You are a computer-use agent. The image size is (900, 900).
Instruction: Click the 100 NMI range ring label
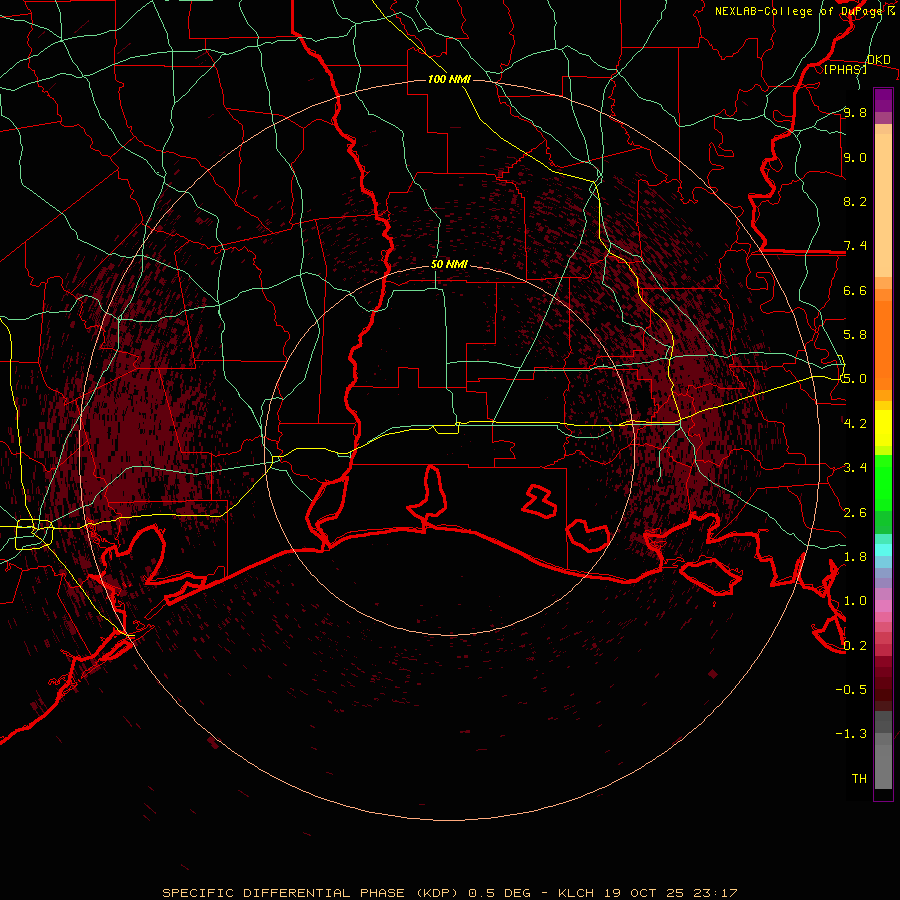point(449,79)
